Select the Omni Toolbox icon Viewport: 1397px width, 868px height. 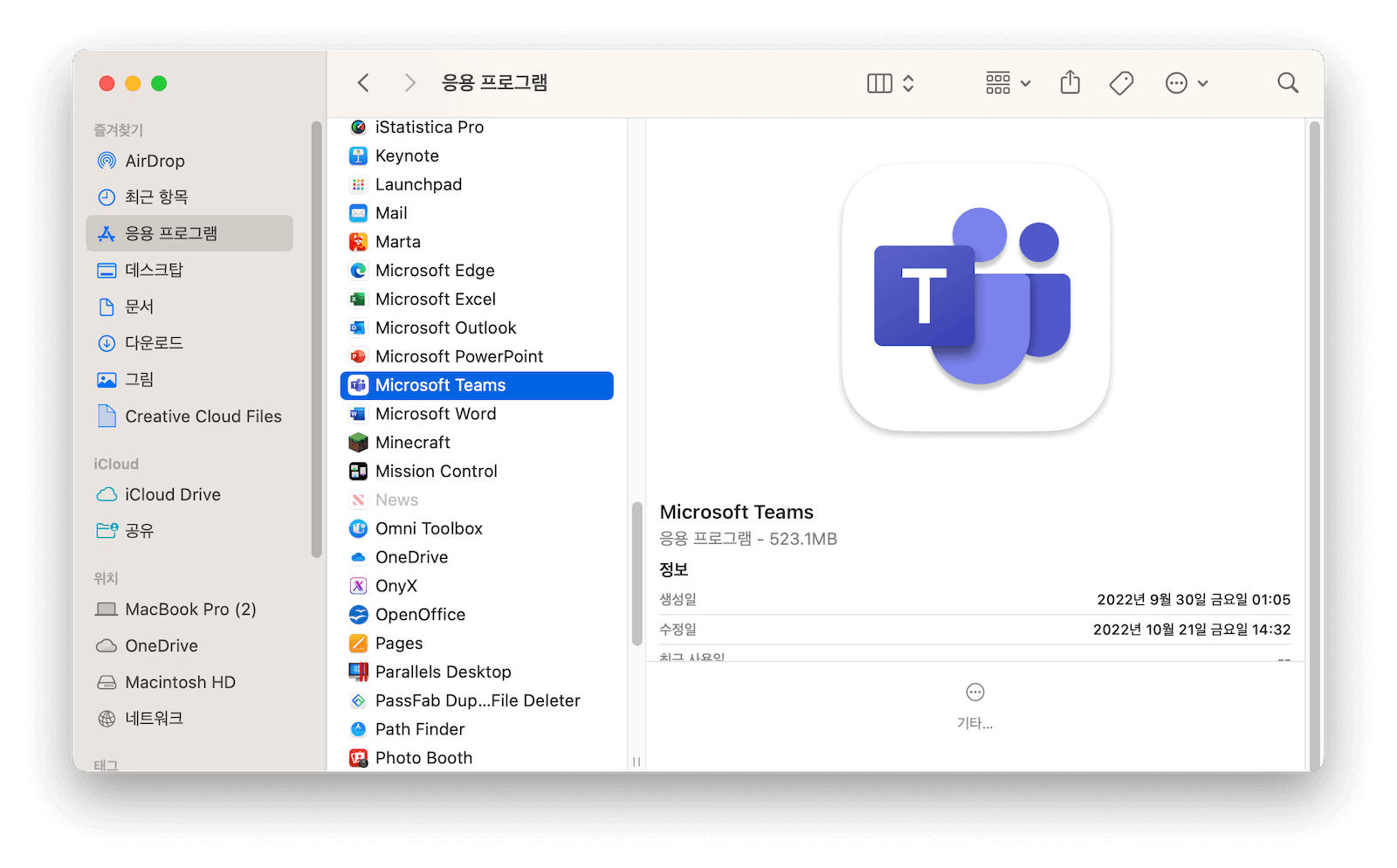pyautogui.click(x=358, y=529)
